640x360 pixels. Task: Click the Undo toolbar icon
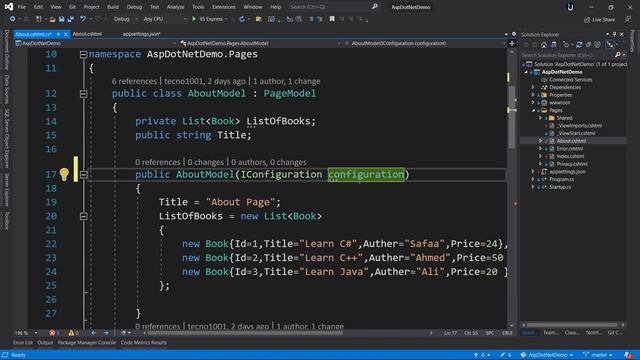click(83, 19)
